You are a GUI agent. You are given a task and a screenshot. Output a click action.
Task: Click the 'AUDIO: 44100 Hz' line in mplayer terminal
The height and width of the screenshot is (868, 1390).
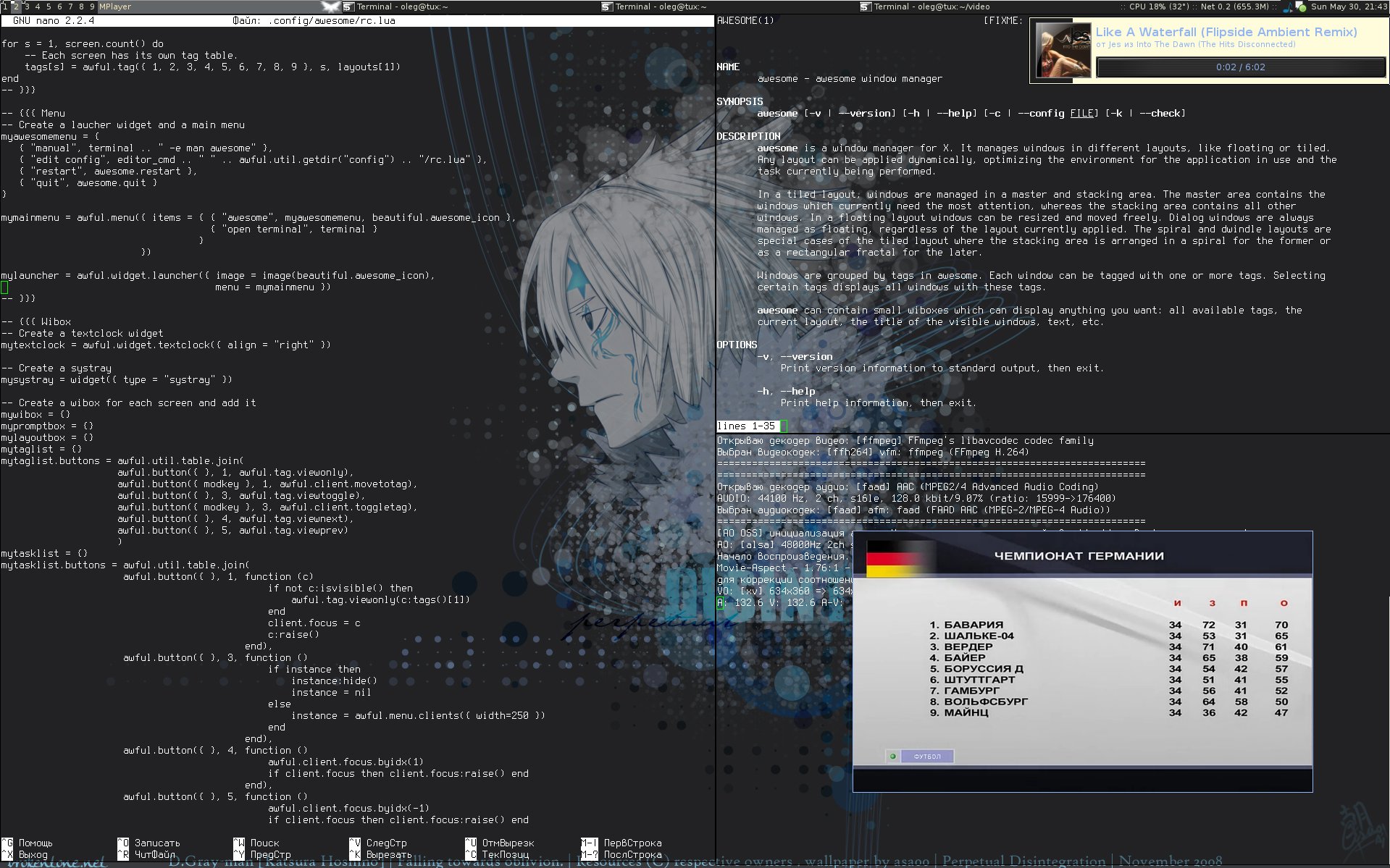[x=916, y=498]
